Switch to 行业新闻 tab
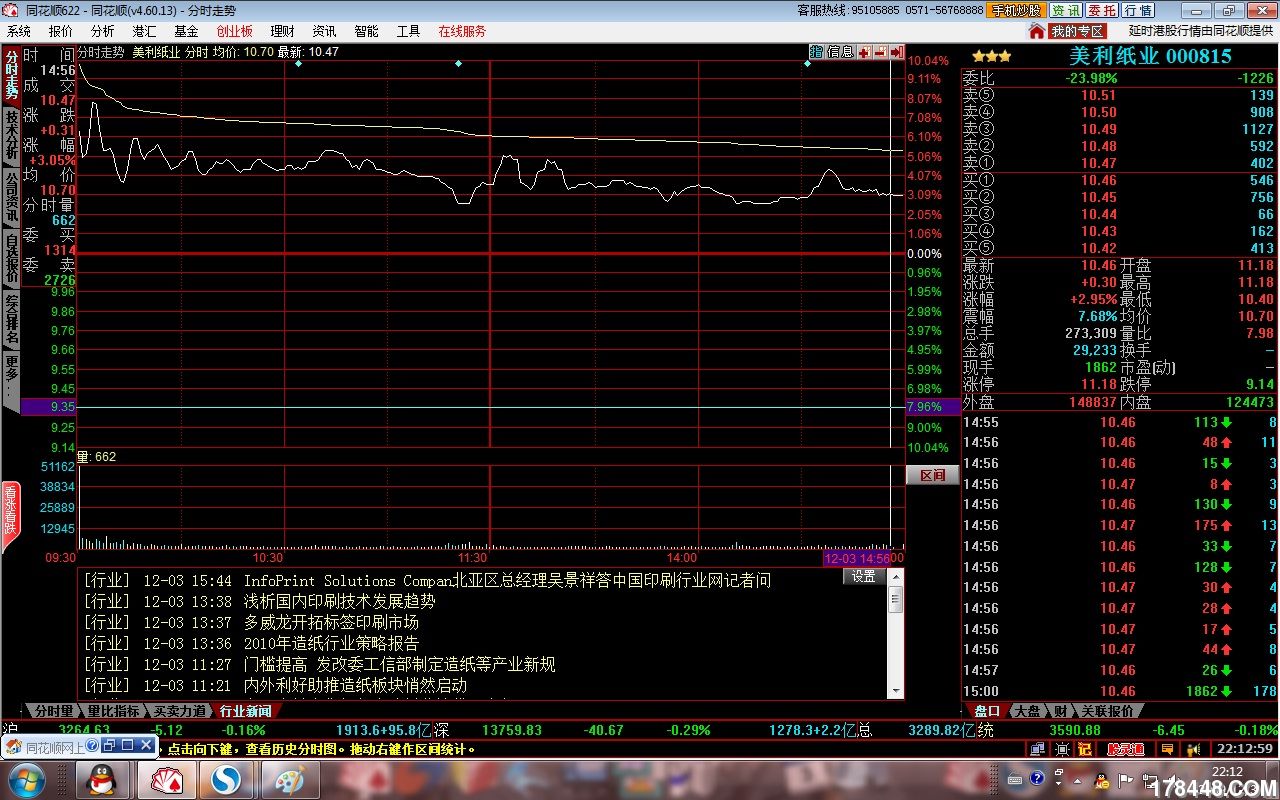The height and width of the screenshot is (800, 1280). coord(245,711)
